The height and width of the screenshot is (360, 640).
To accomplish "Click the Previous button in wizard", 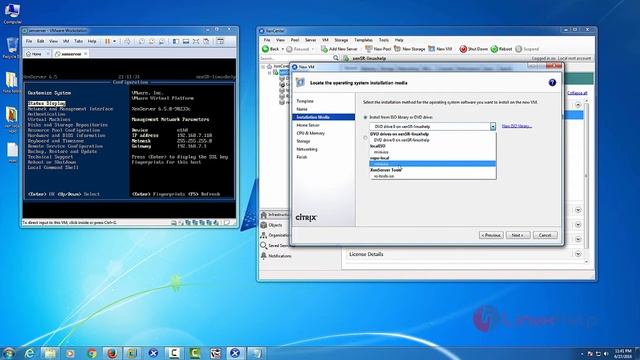I will click(x=491, y=235).
